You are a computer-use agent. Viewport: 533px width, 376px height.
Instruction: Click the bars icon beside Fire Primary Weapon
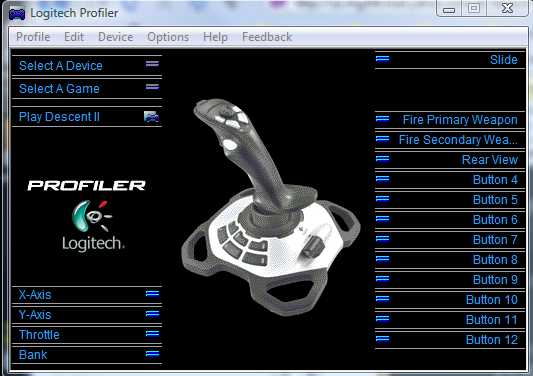coord(382,119)
